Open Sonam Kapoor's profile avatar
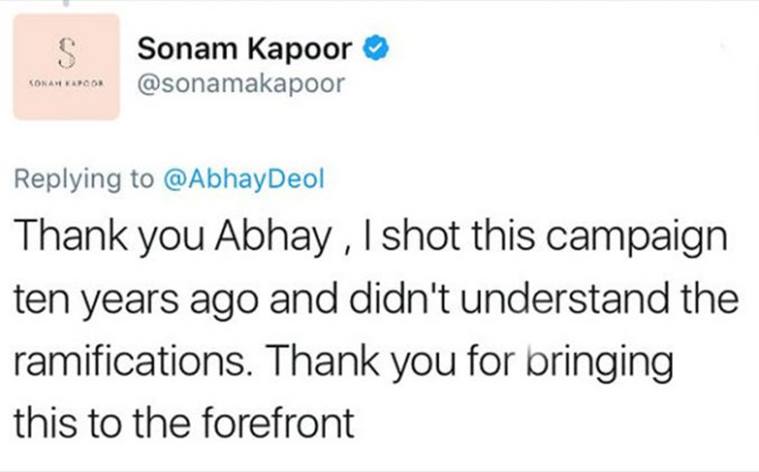This screenshot has width=759, height=472. (68, 67)
